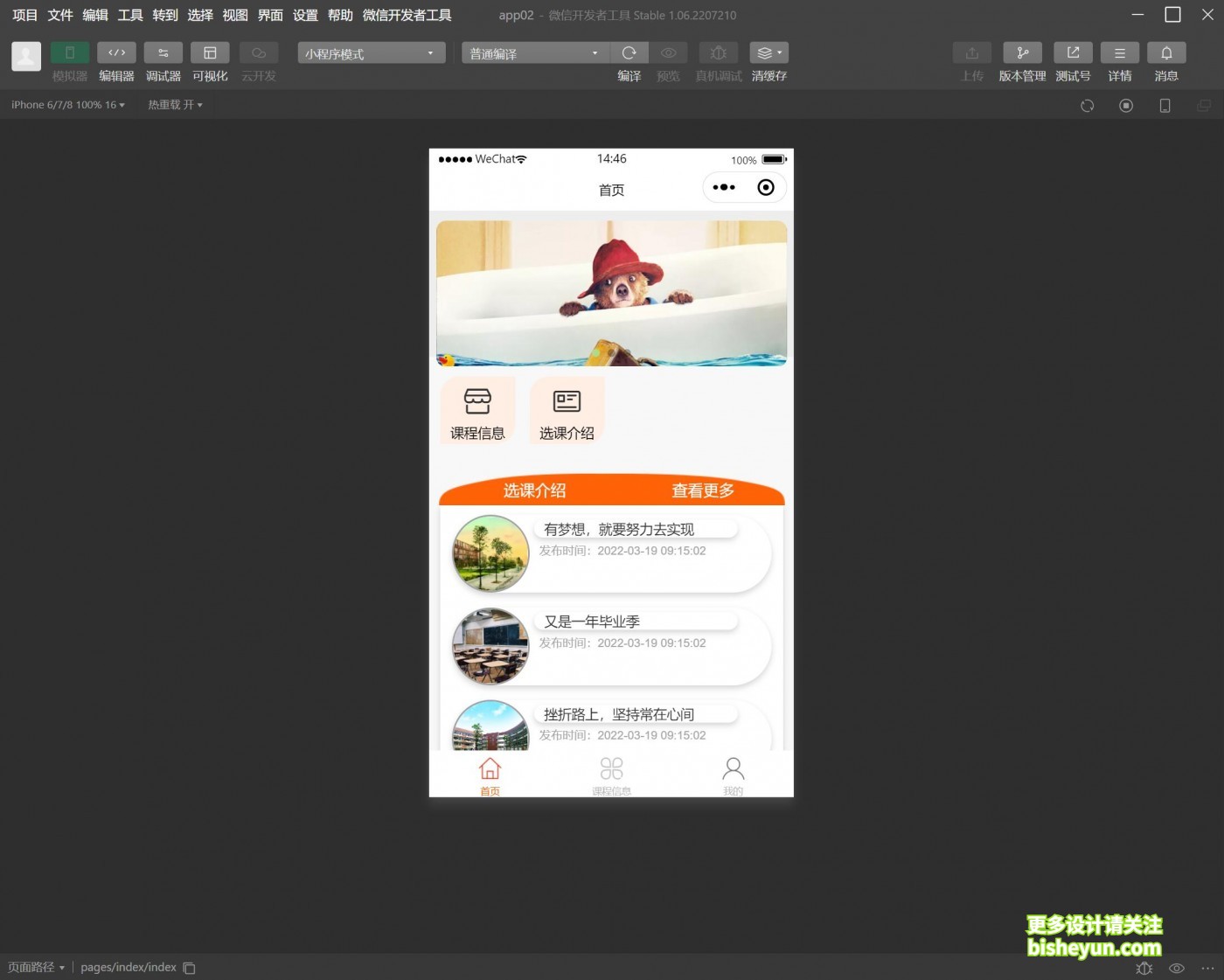Image resolution: width=1224 pixels, height=980 pixels.
Task: Click the compile refresh icon
Action: 629,52
